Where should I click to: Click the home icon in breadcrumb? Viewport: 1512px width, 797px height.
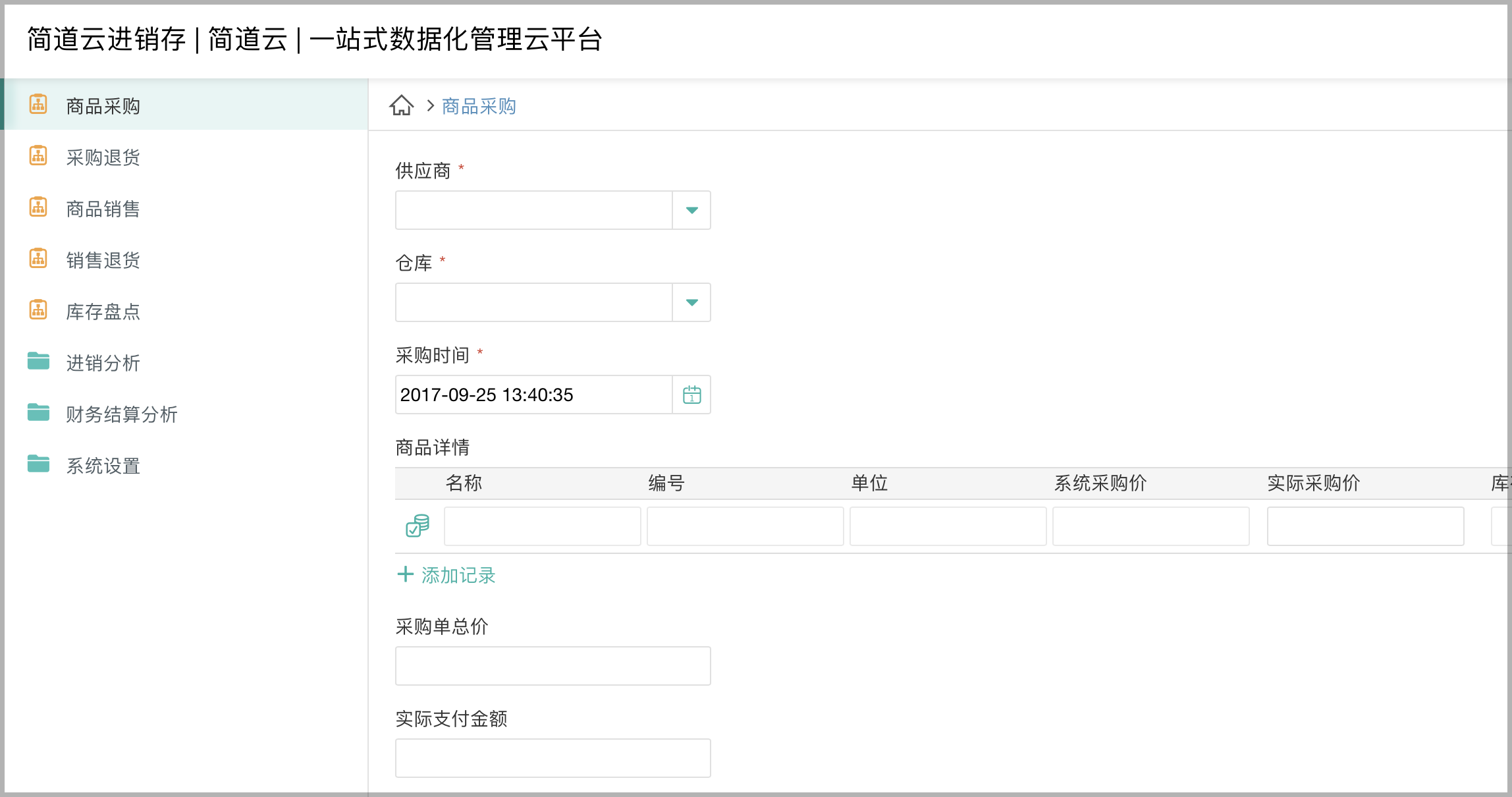pos(402,105)
